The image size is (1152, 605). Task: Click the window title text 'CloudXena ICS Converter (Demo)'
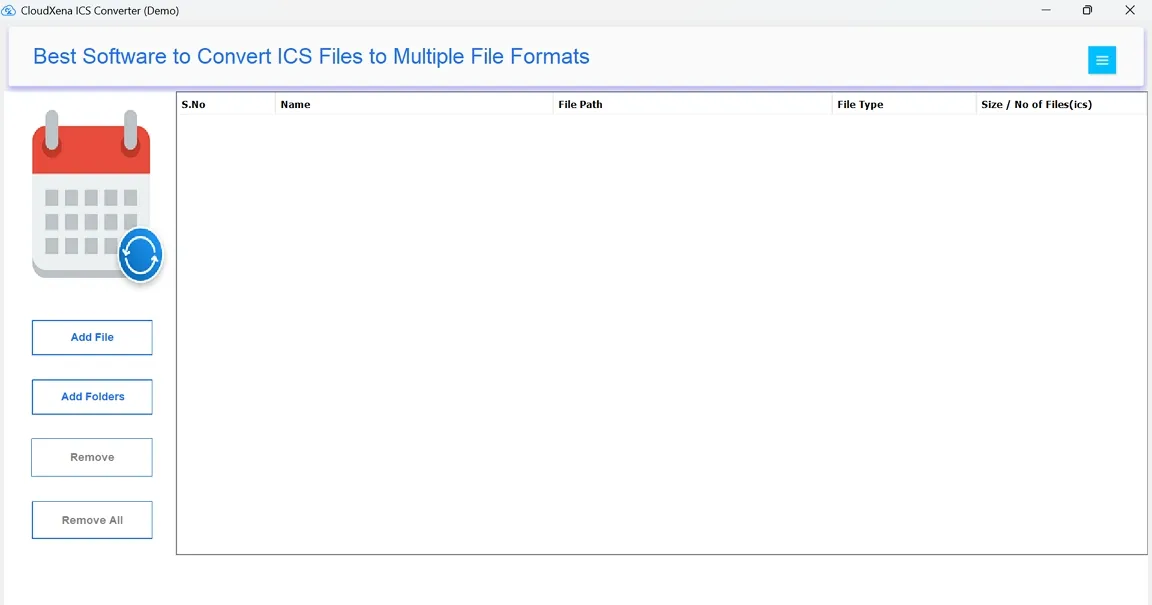click(x=100, y=11)
